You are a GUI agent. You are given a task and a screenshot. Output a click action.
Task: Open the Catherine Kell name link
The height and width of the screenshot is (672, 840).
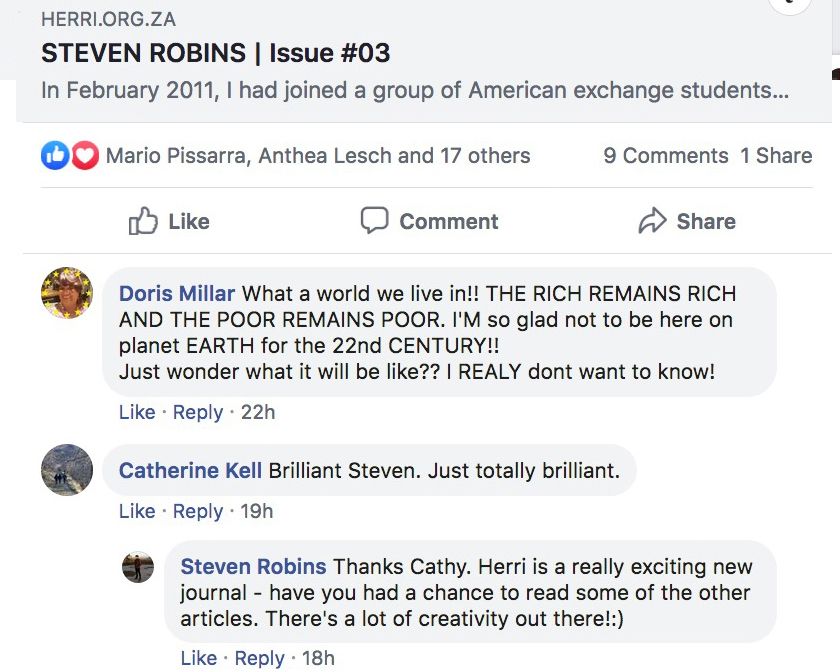[x=190, y=471]
